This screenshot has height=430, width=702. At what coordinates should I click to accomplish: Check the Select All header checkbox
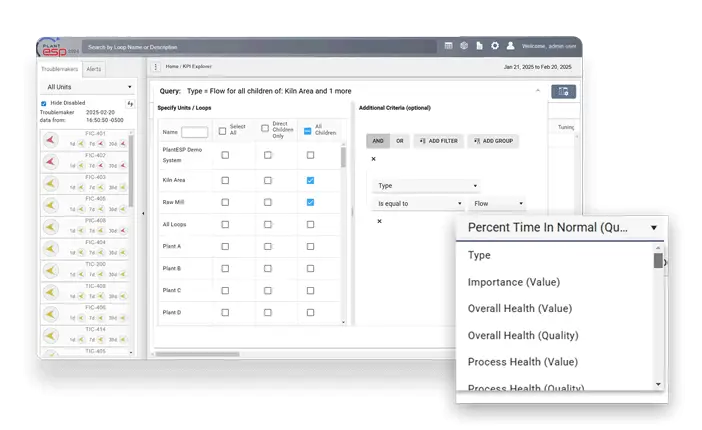(x=222, y=131)
